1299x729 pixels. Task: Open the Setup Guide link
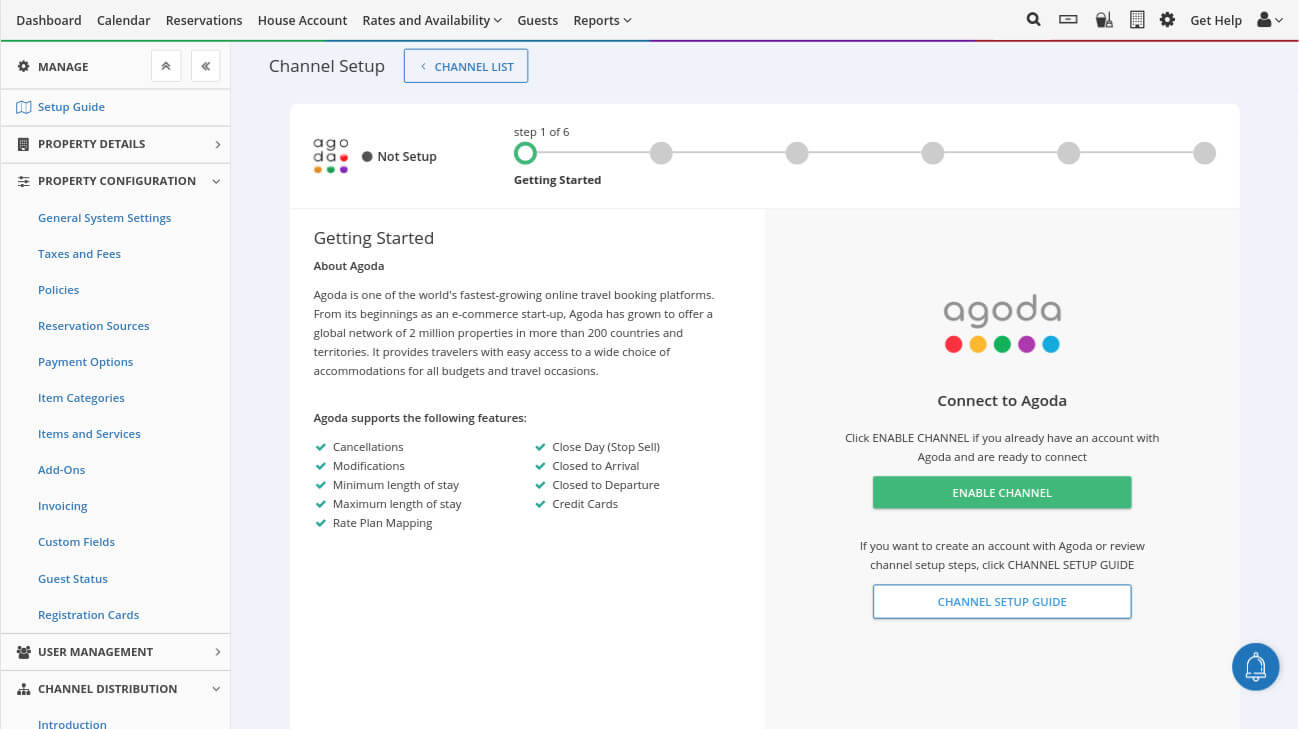click(71, 107)
